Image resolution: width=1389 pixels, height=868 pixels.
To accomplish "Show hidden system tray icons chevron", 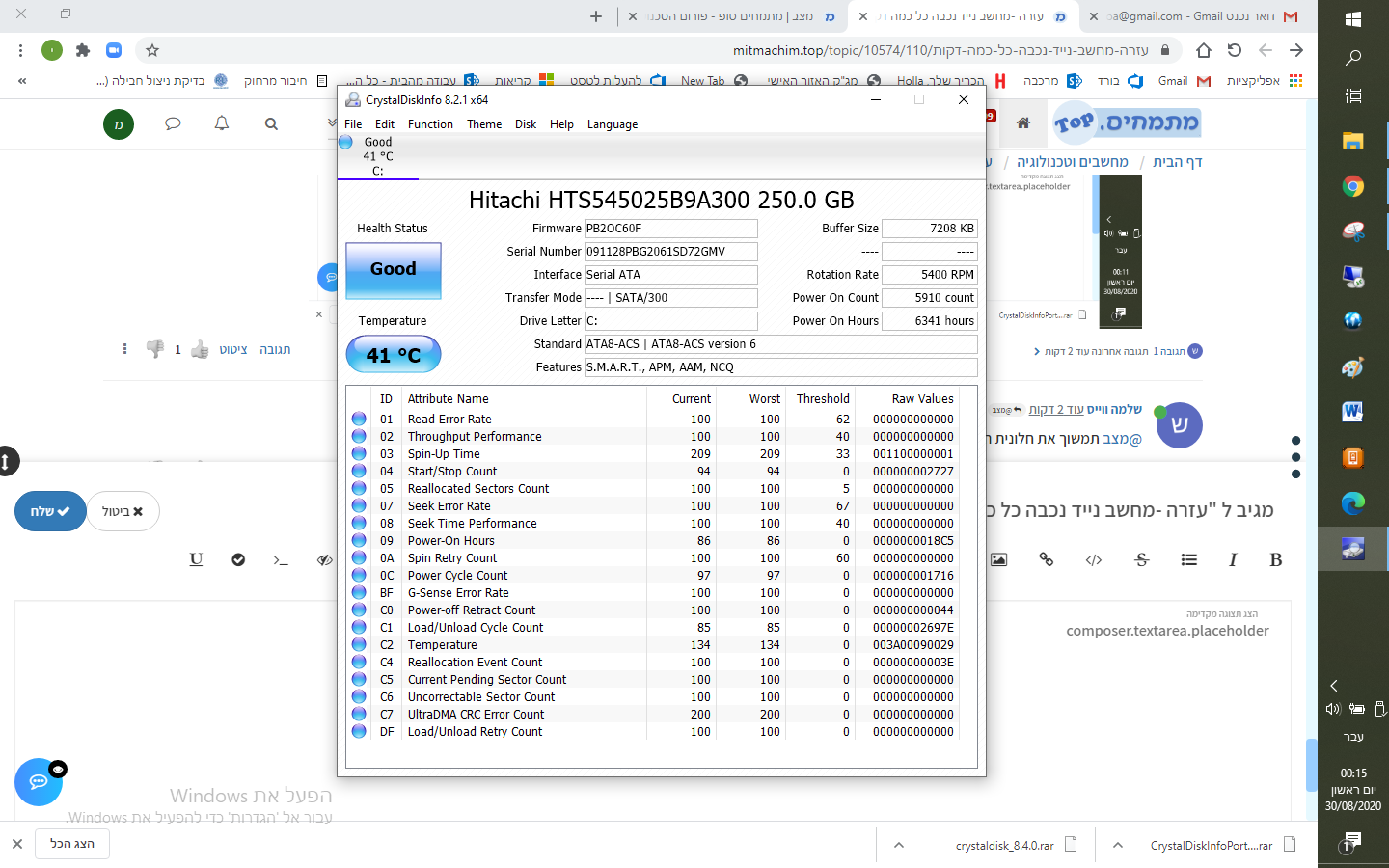I will (1334, 686).
